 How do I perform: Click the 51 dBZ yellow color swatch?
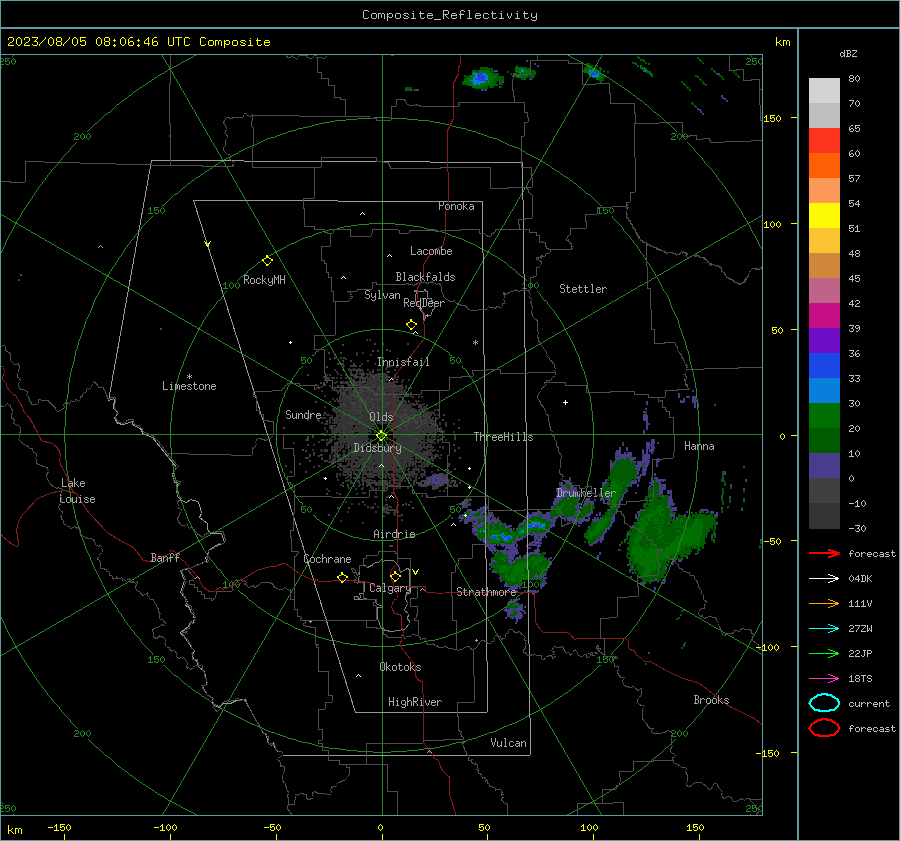click(x=824, y=215)
